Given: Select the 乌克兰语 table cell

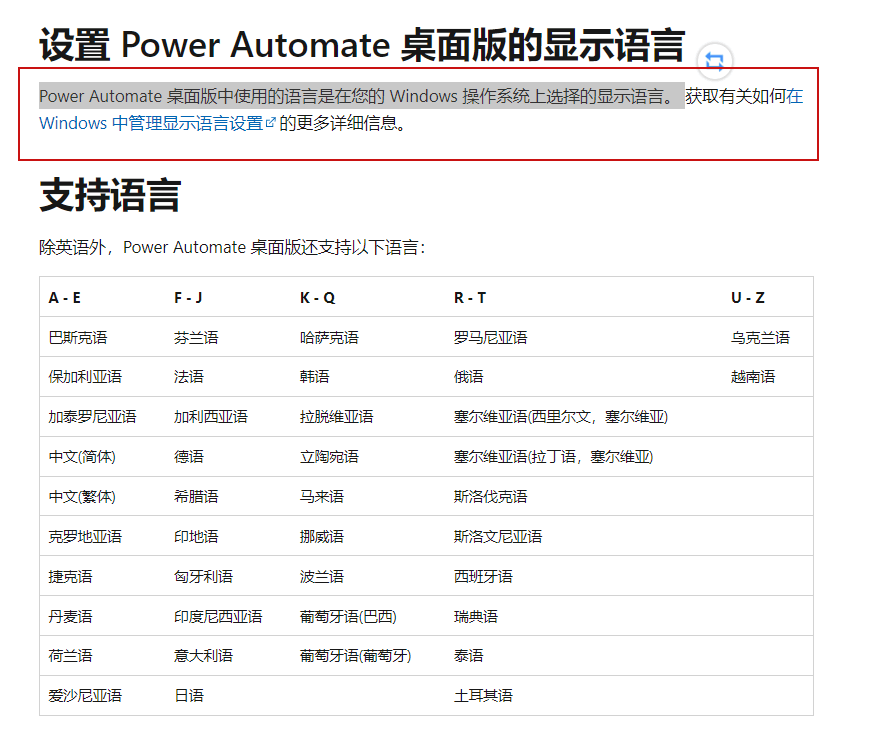Looking at the screenshot, I should (760, 337).
